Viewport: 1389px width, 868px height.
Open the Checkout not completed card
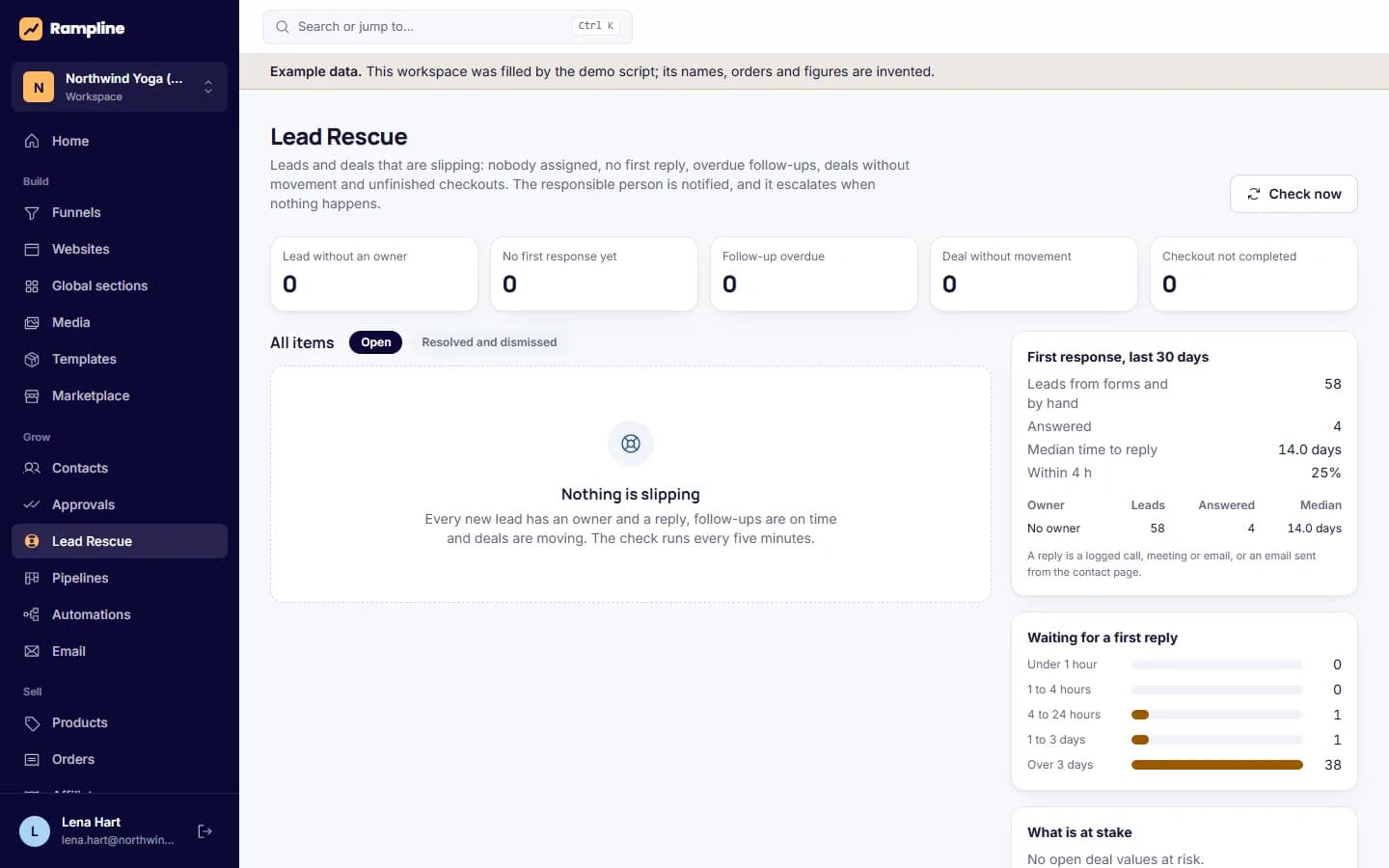[1254, 274]
